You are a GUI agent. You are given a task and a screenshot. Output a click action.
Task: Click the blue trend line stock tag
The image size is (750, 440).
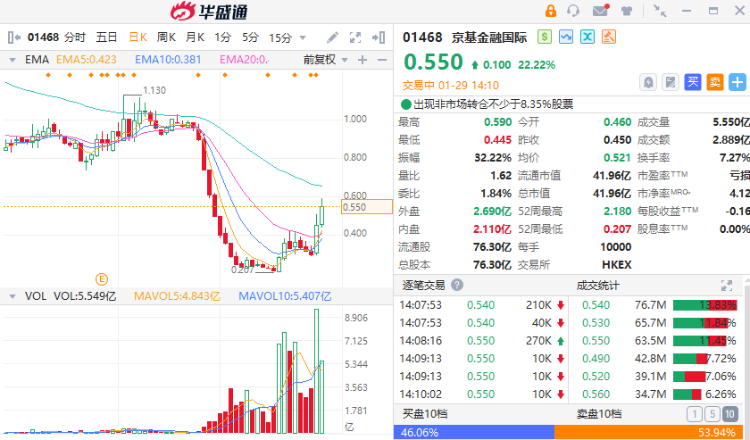566,37
